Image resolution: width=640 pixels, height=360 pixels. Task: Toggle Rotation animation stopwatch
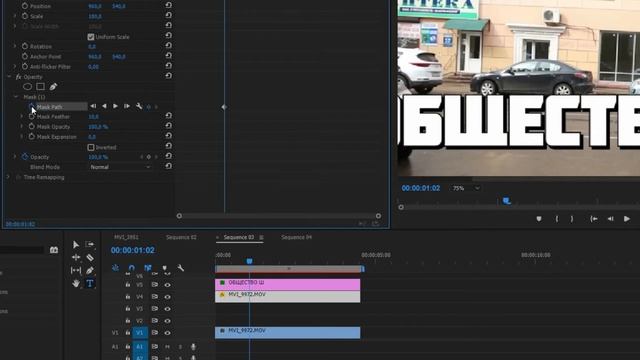(x=25, y=47)
